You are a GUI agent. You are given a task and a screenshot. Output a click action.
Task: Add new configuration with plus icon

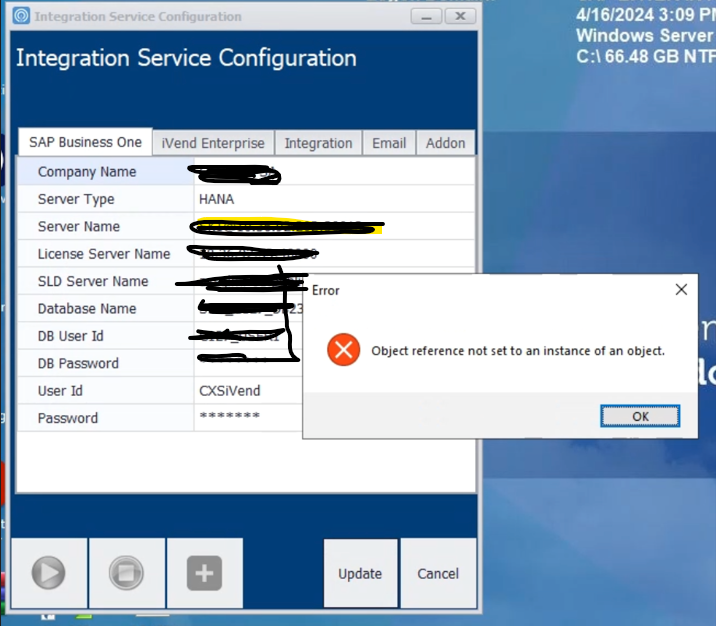pyautogui.click(x=204, y=573)
